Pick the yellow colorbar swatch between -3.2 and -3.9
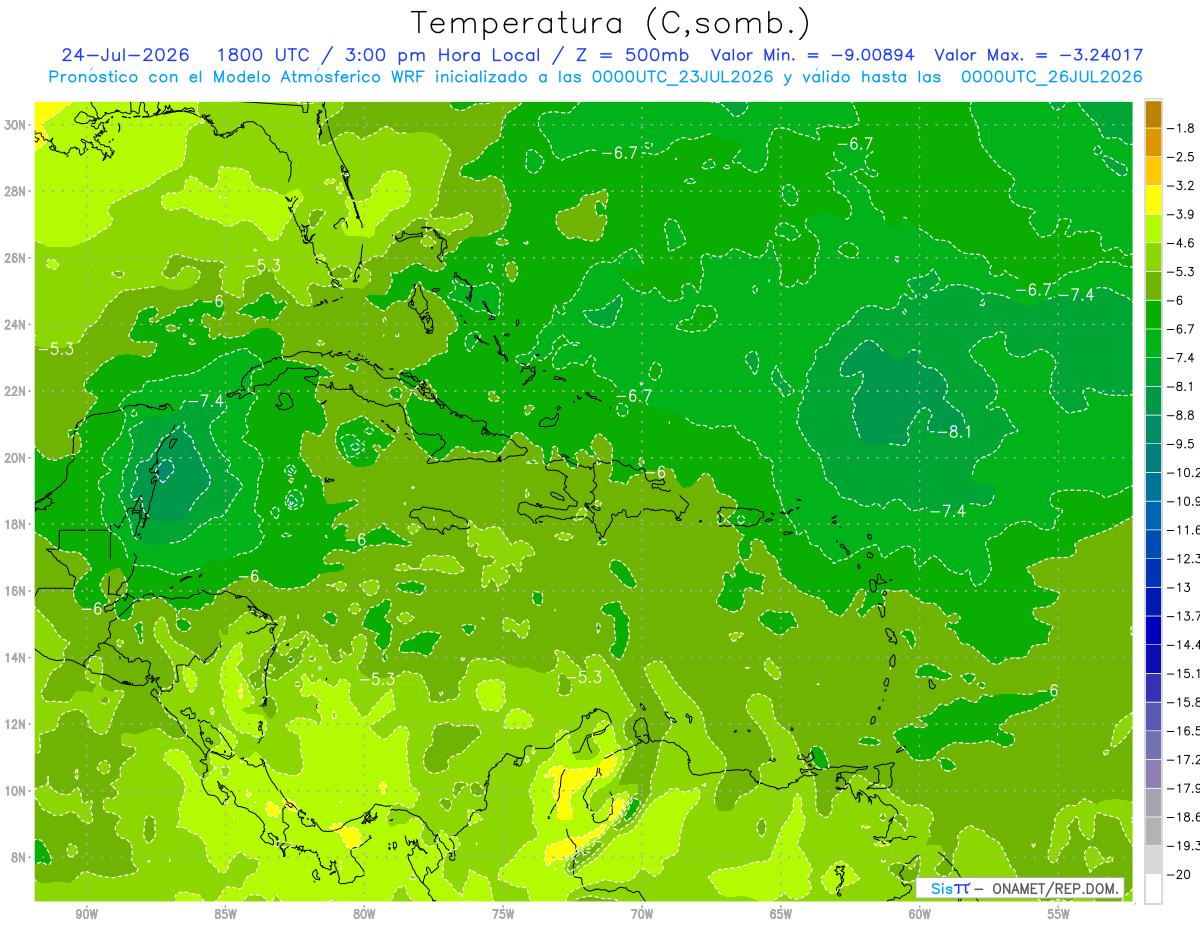 (x=1153, y=200)
